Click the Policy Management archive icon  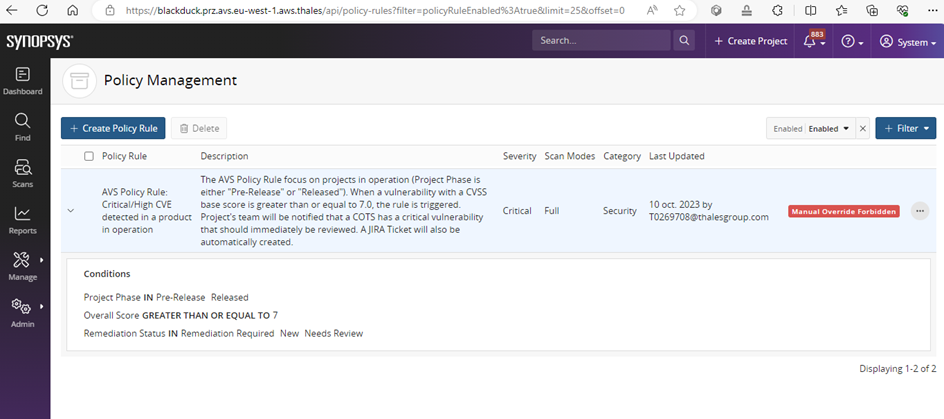[x=79, y=81]
